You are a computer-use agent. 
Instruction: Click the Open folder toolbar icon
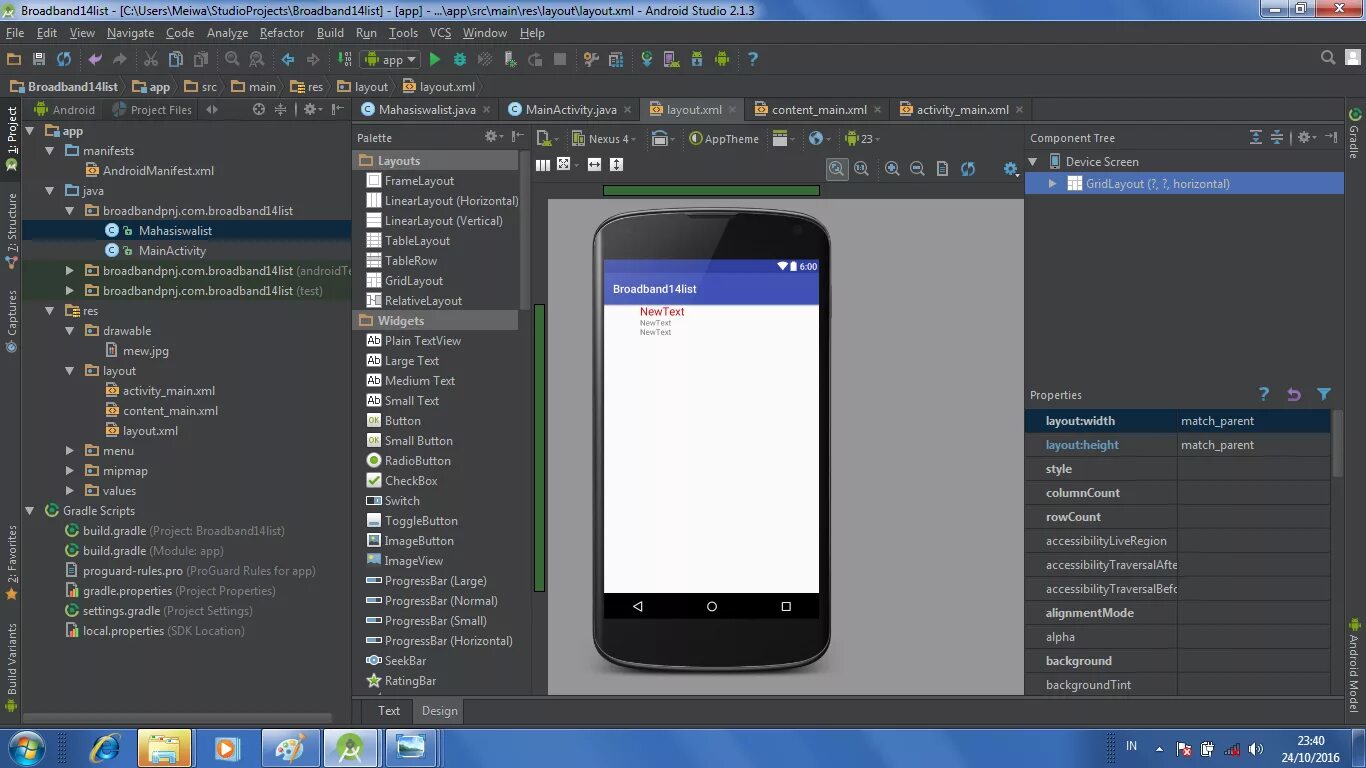click(x=14, y=59)
